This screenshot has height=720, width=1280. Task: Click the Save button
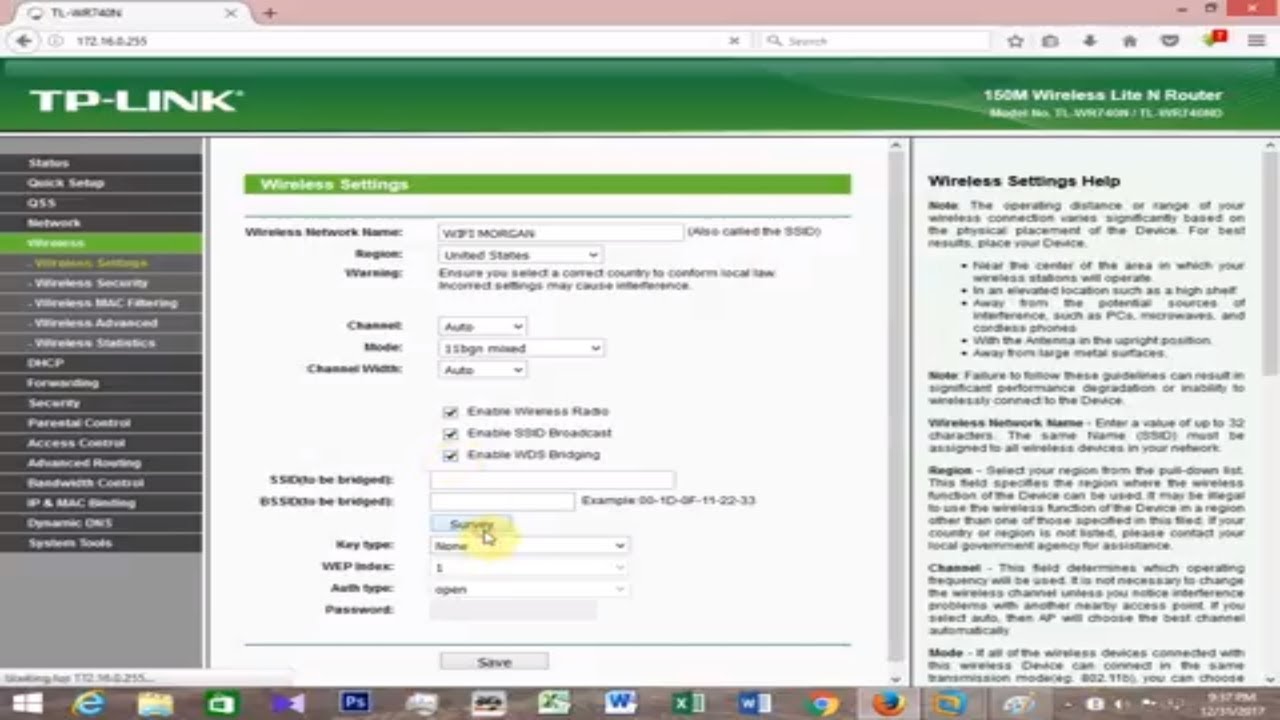pyautogui.click(x=494, y=662)
